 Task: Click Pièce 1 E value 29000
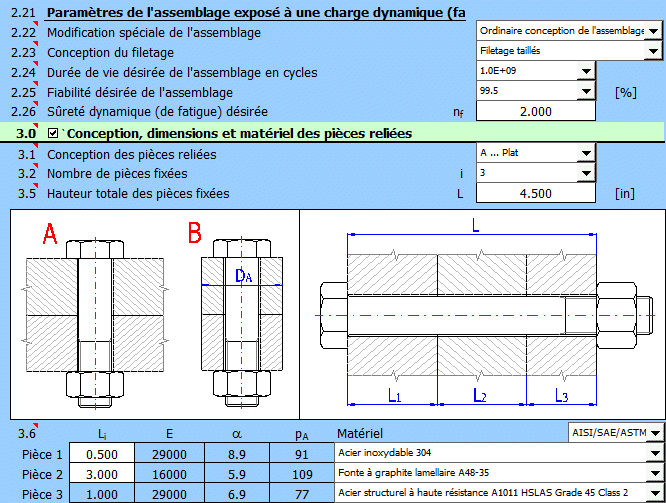[x=169, y=454]
